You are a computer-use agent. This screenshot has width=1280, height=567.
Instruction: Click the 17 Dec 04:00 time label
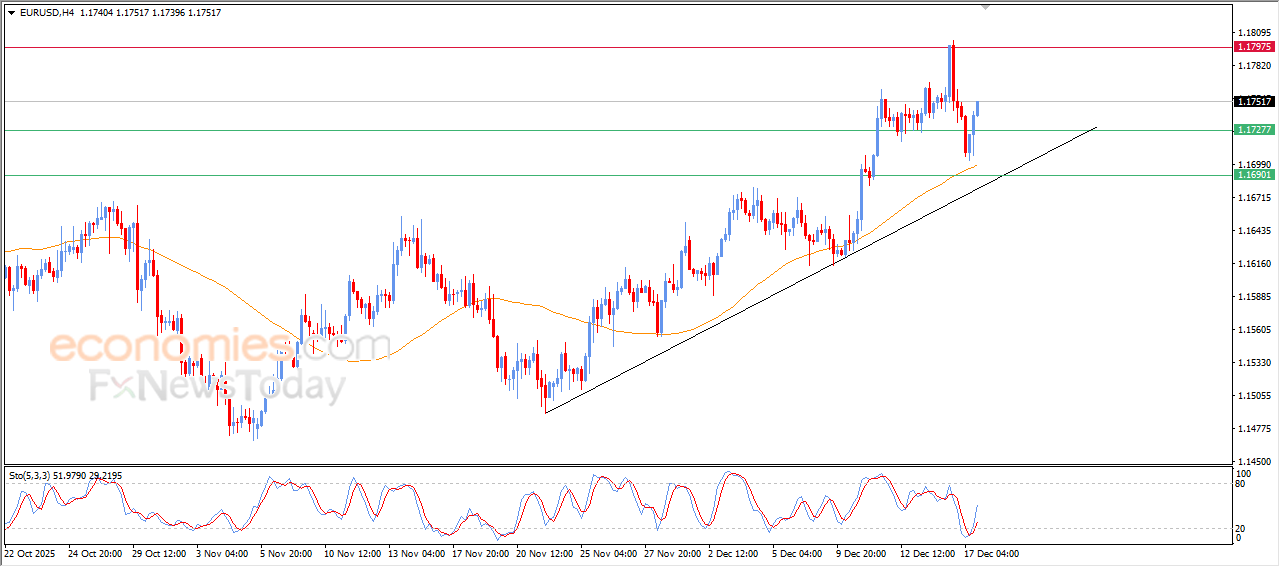click(x=990, y=553)
